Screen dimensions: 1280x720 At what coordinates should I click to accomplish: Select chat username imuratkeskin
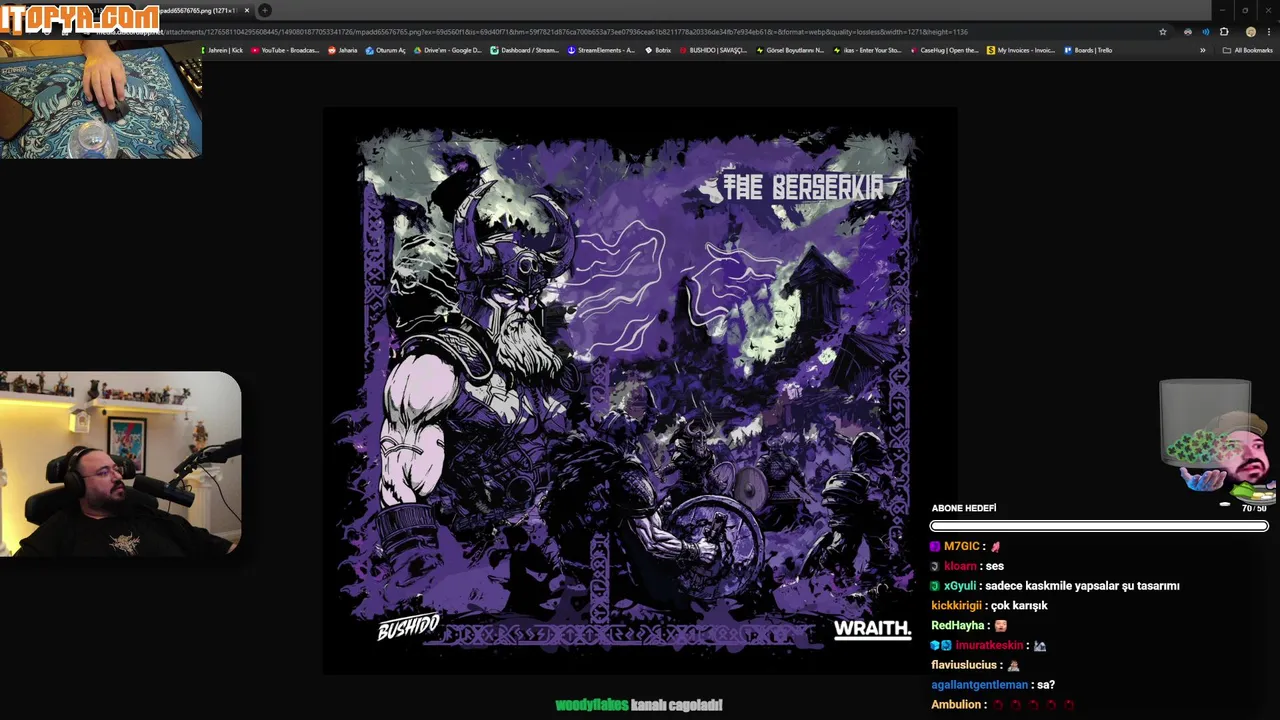point(989,645)
